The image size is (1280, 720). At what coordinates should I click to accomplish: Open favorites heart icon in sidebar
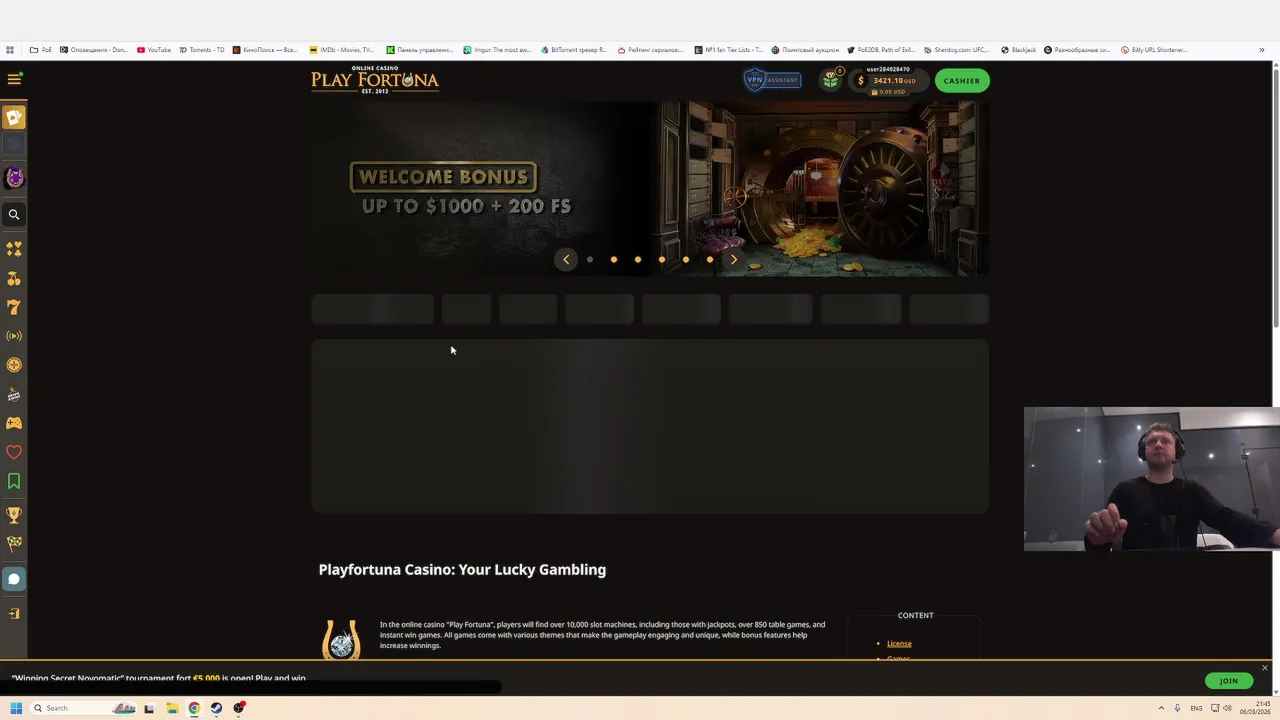click(14, 452)
